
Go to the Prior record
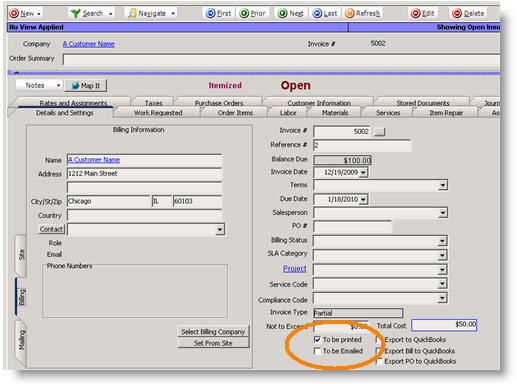(x=253, y=13)
